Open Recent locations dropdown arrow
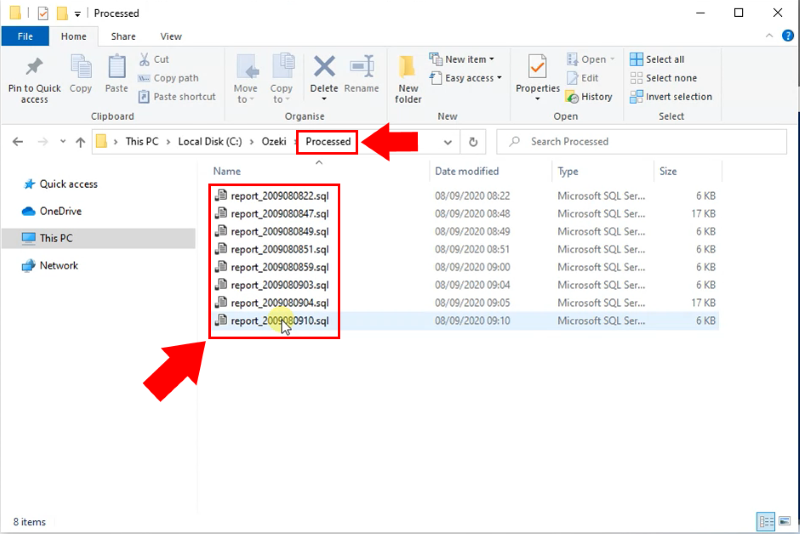800x534 pixels. tap(62, 141)
